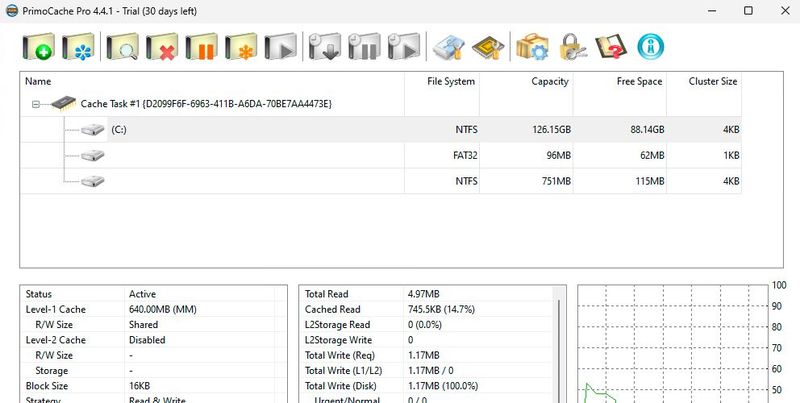Click the 1KB cluster size cell
The width and height of the screenshot is (800, 403).
731,155
